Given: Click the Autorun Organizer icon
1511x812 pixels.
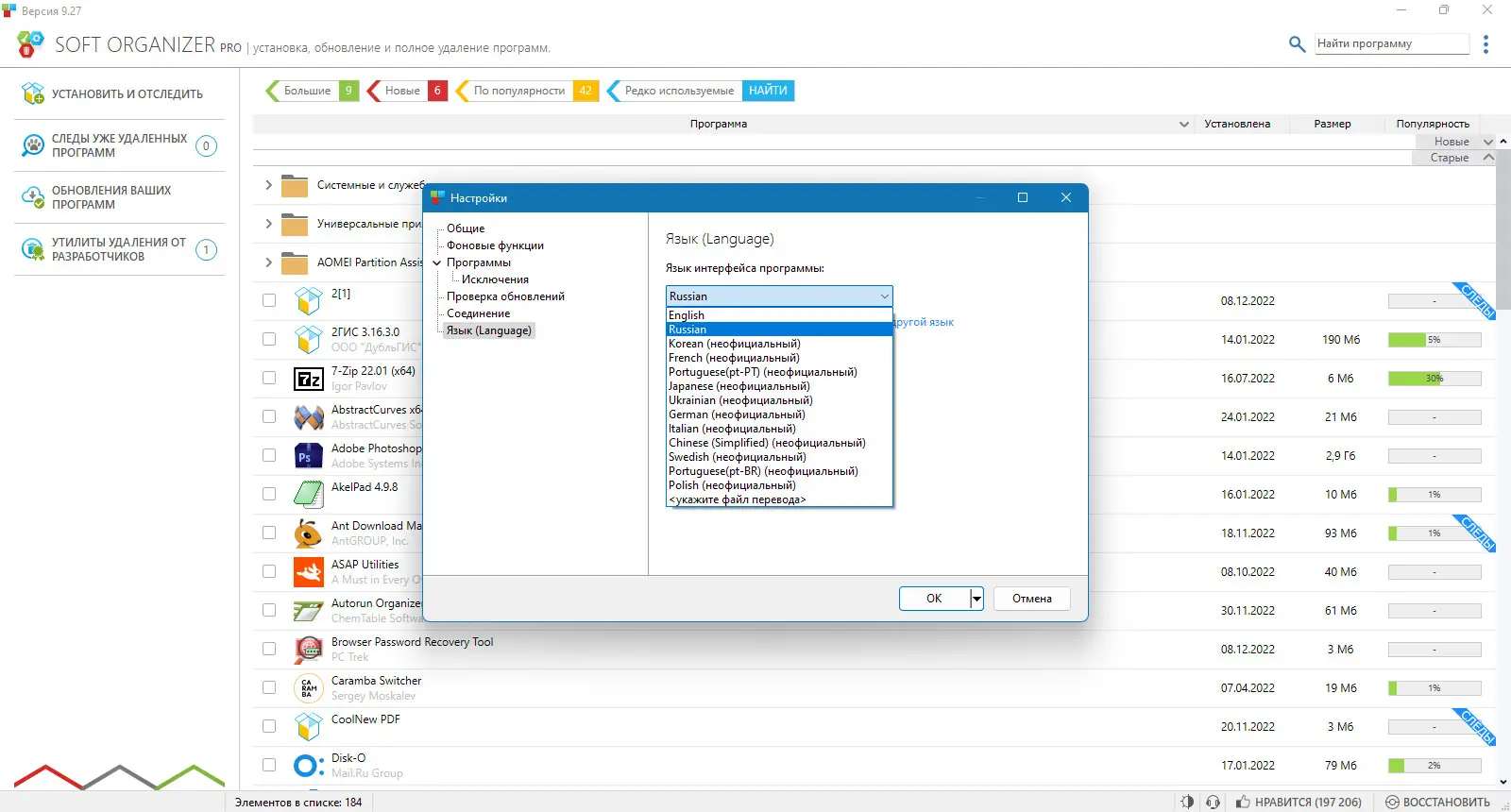Looking at the screenshot, I should click(309, 611).
